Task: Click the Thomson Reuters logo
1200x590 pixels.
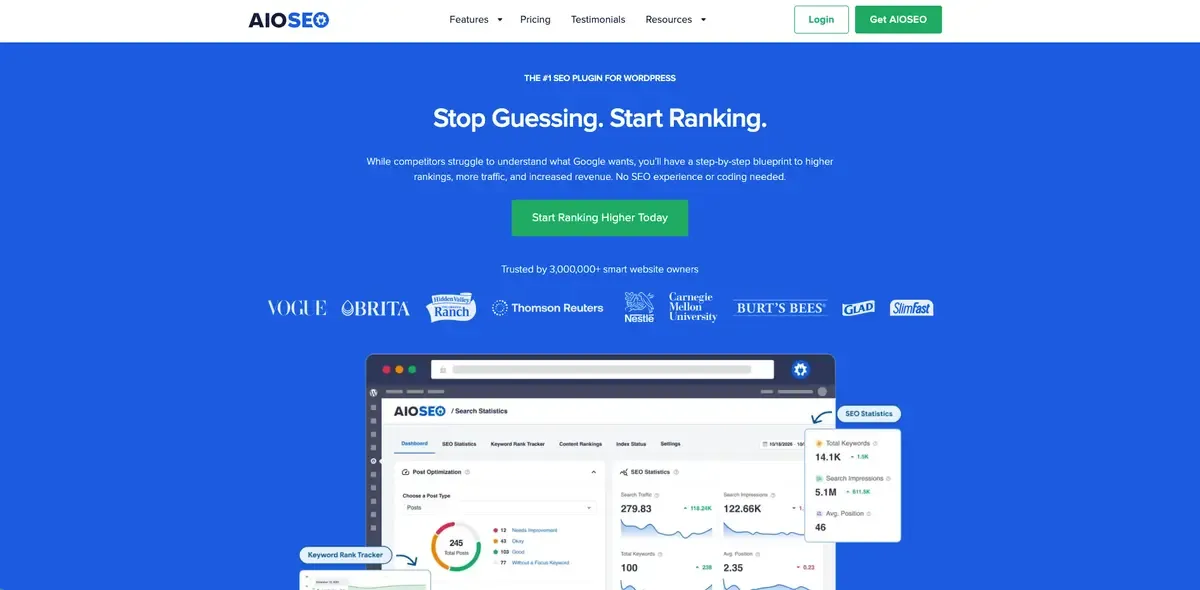Action: pos(548,308)
